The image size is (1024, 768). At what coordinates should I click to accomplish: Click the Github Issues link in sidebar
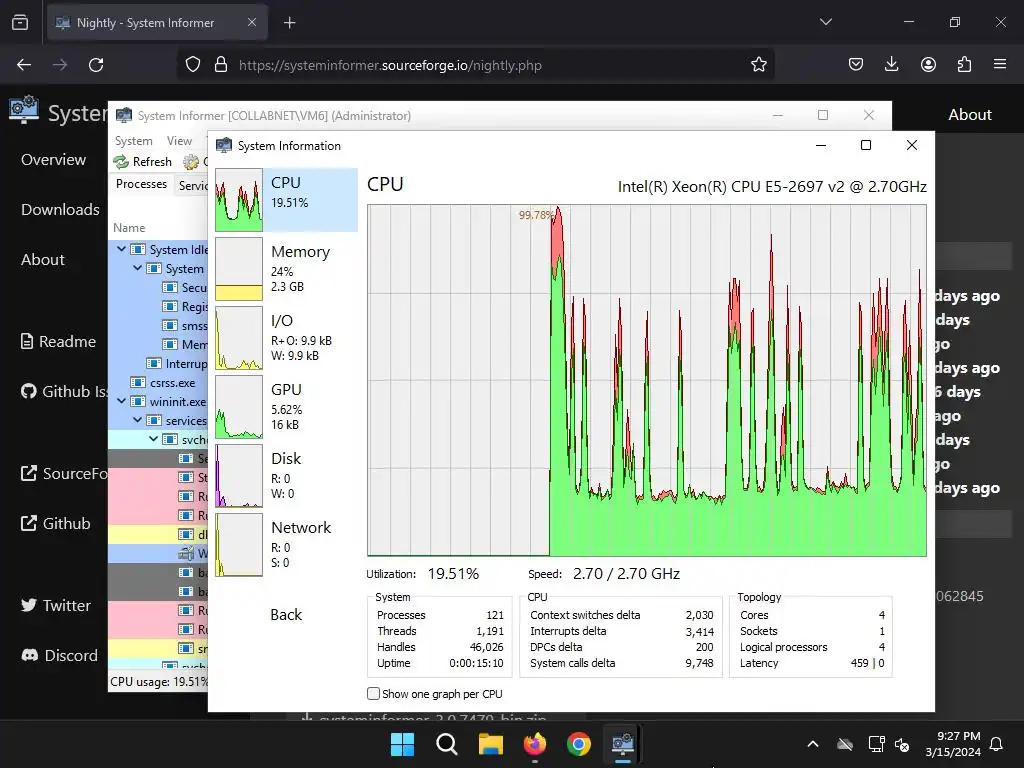64,391
